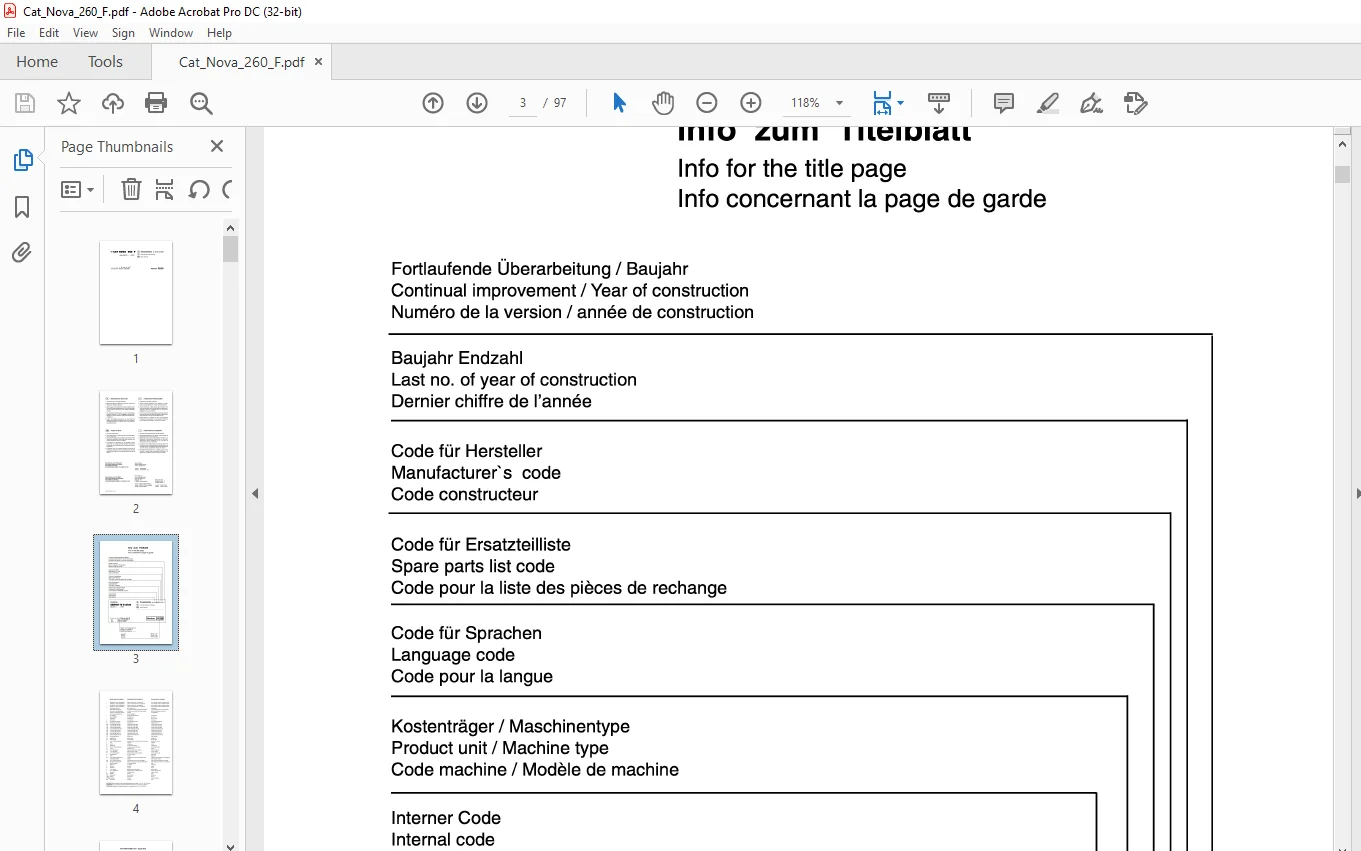Switch to the Tools tab
The width and height of the screenshot is (1361, 851).
click(105, 62)
